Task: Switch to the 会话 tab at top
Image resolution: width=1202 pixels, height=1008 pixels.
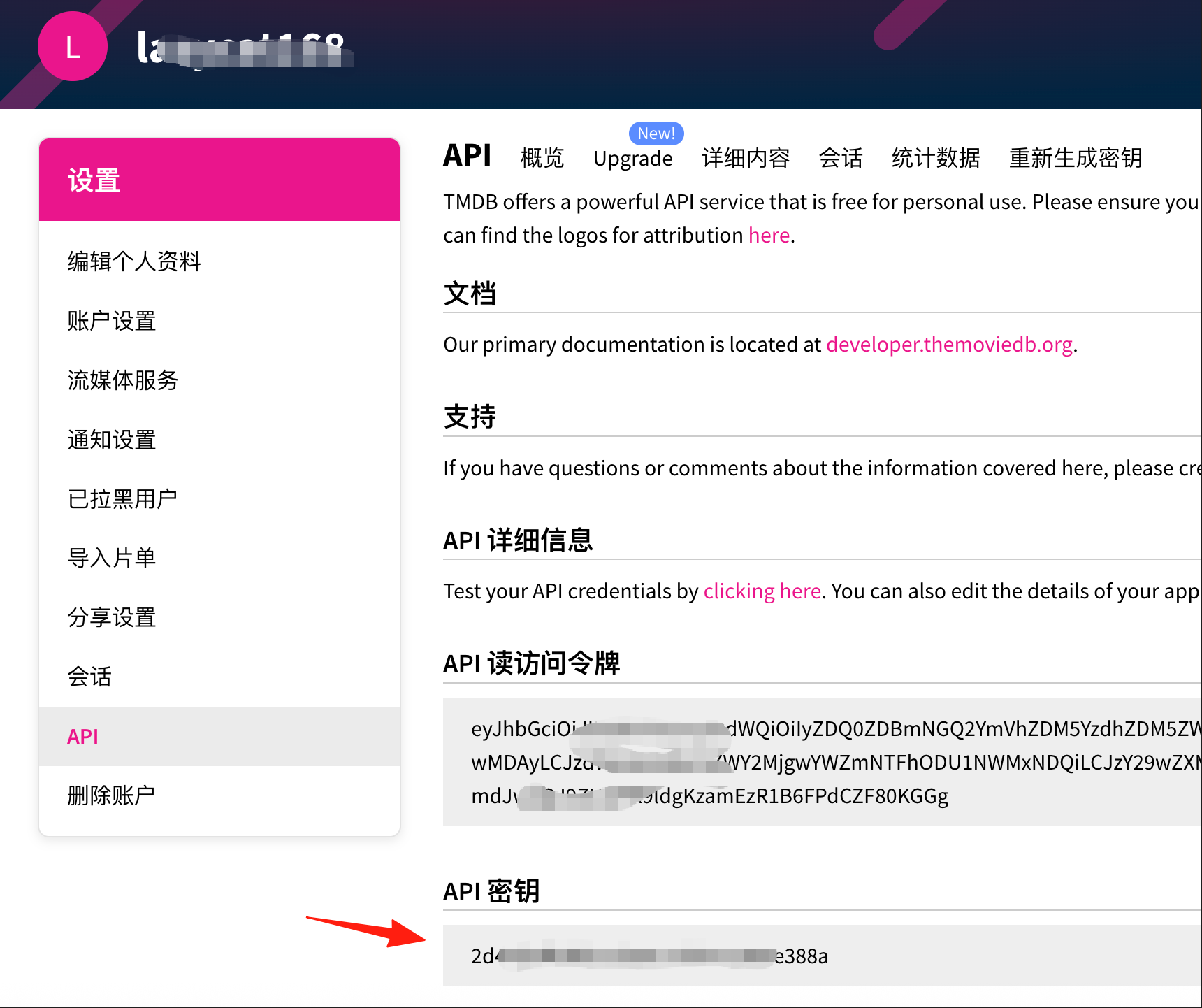Action: coord(841,158)
